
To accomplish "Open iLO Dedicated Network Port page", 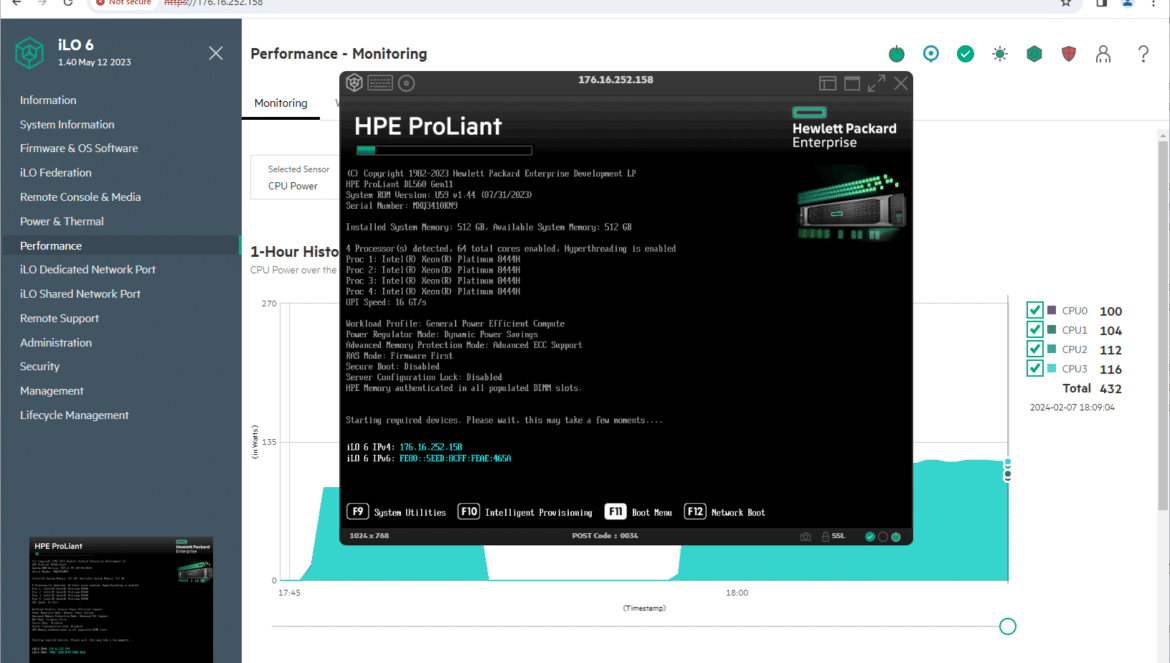I will 88,269.
